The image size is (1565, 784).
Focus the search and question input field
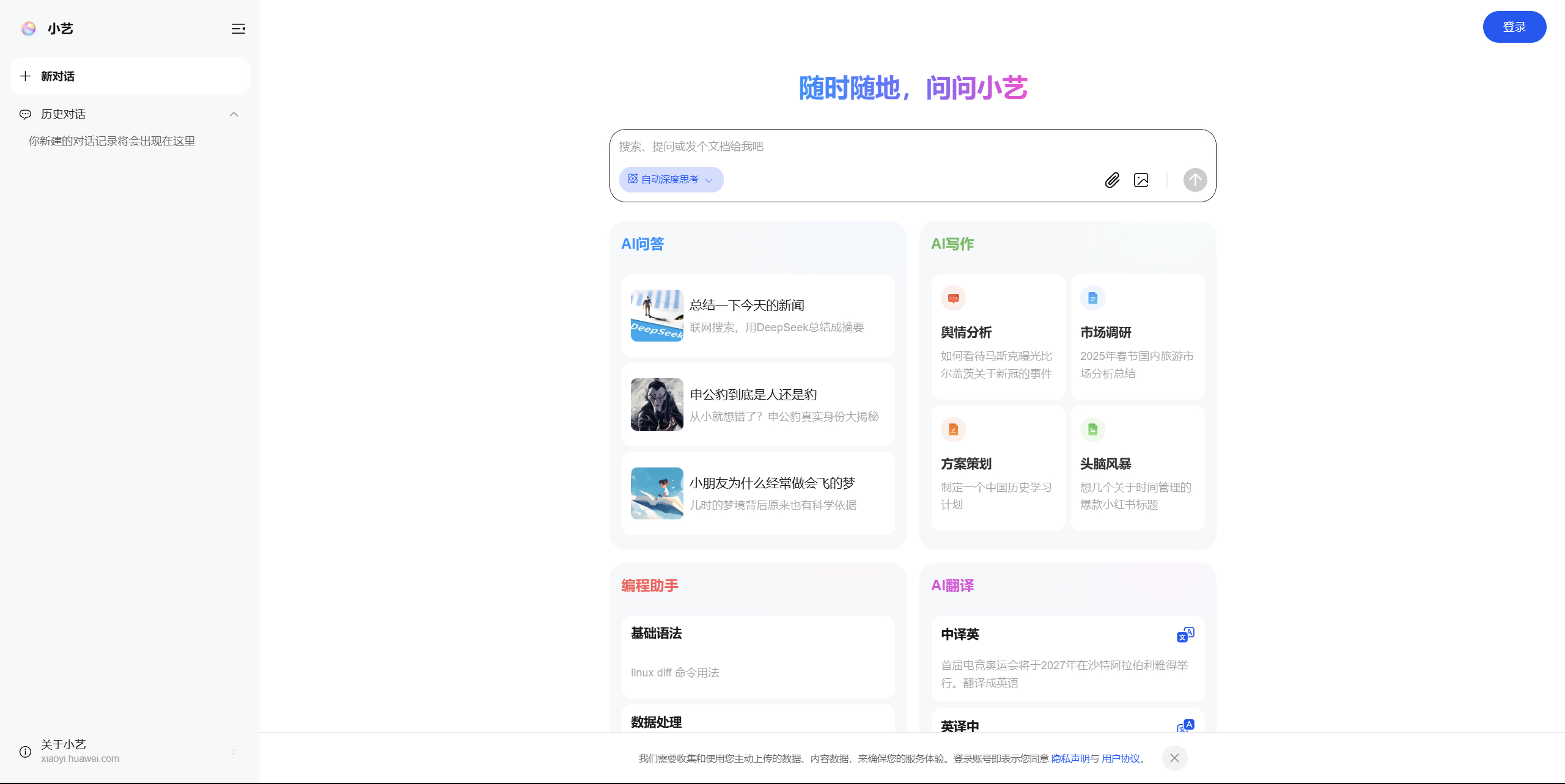912,147
